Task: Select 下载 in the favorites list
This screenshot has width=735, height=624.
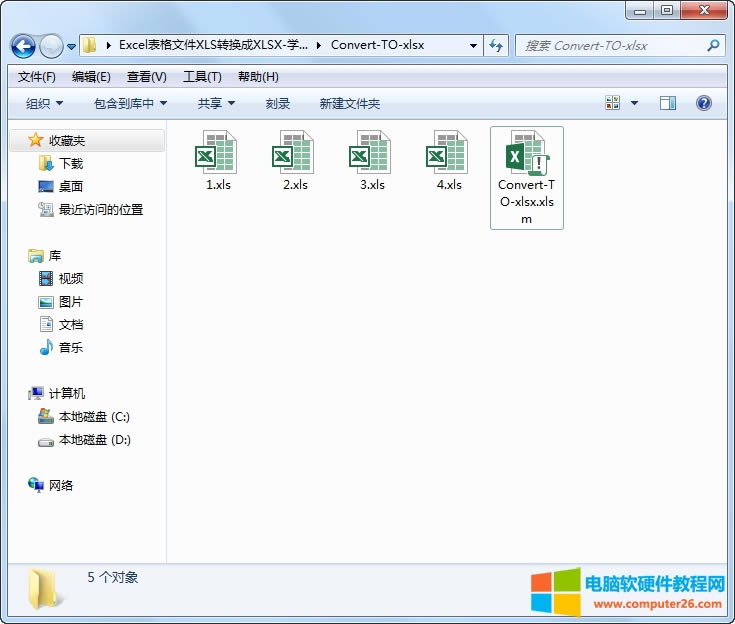Action: click(x=70, y=163)
